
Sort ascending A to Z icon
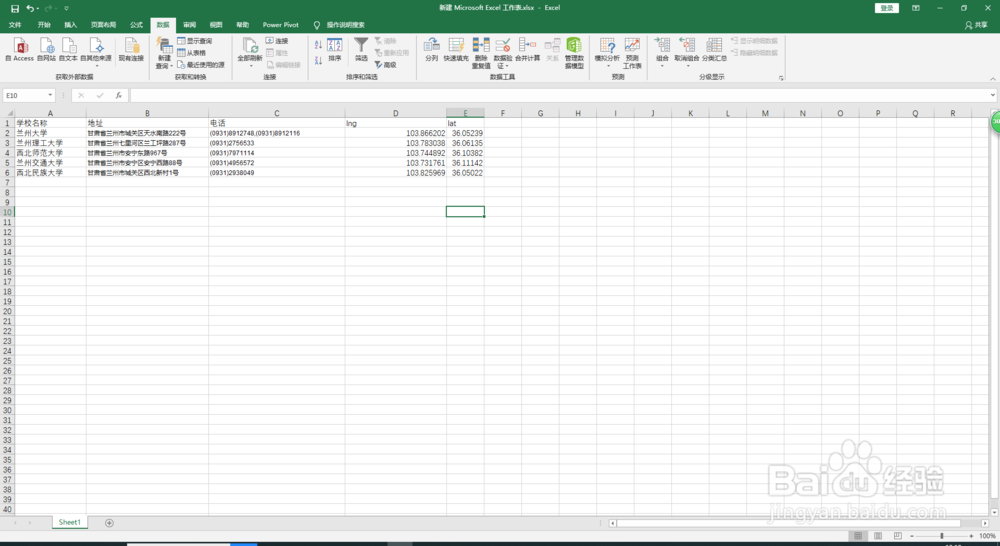318,44
